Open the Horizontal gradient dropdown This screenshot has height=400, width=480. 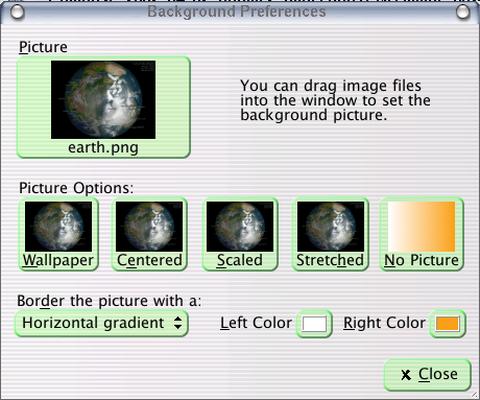tap(102, 323)
